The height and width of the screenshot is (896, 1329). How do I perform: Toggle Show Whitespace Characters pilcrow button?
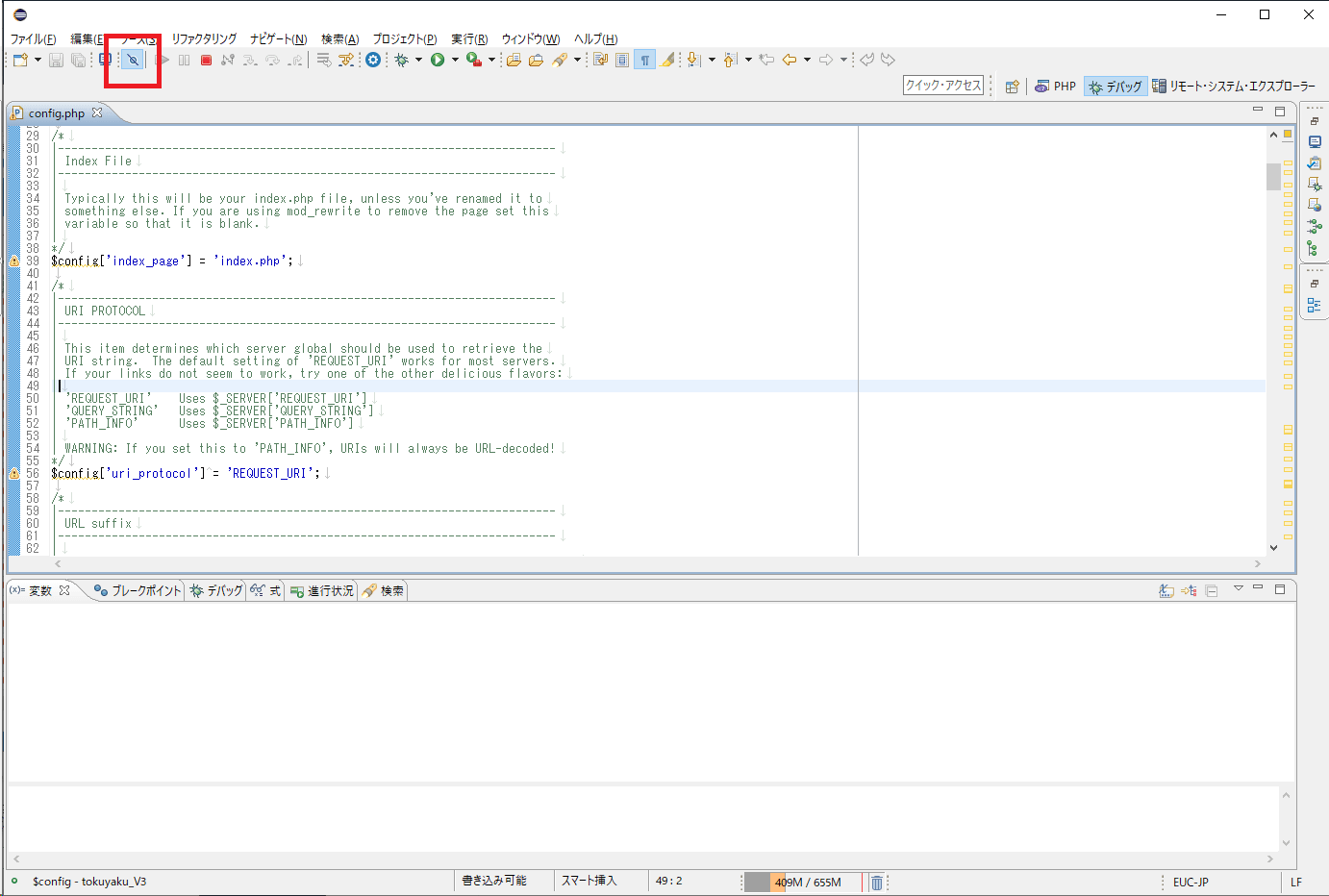(645, 60)
